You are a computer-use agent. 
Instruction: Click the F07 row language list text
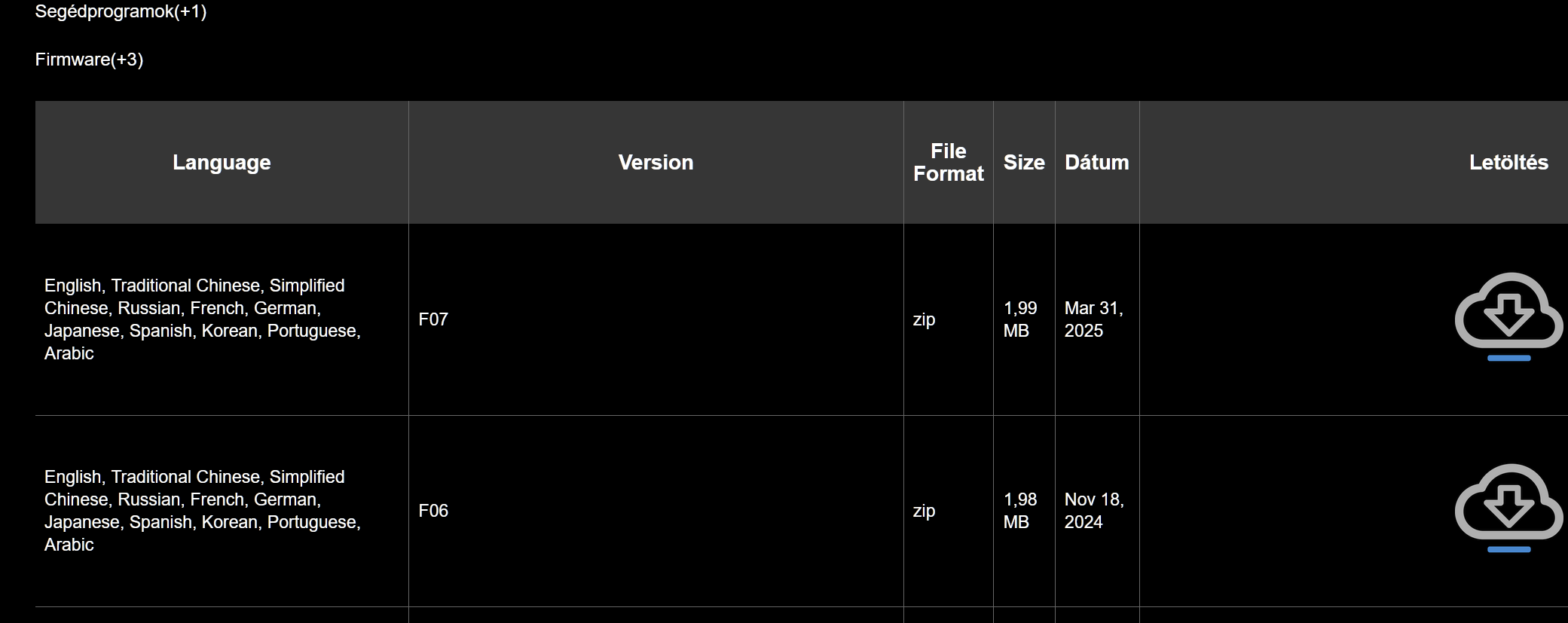coord(203,319)
